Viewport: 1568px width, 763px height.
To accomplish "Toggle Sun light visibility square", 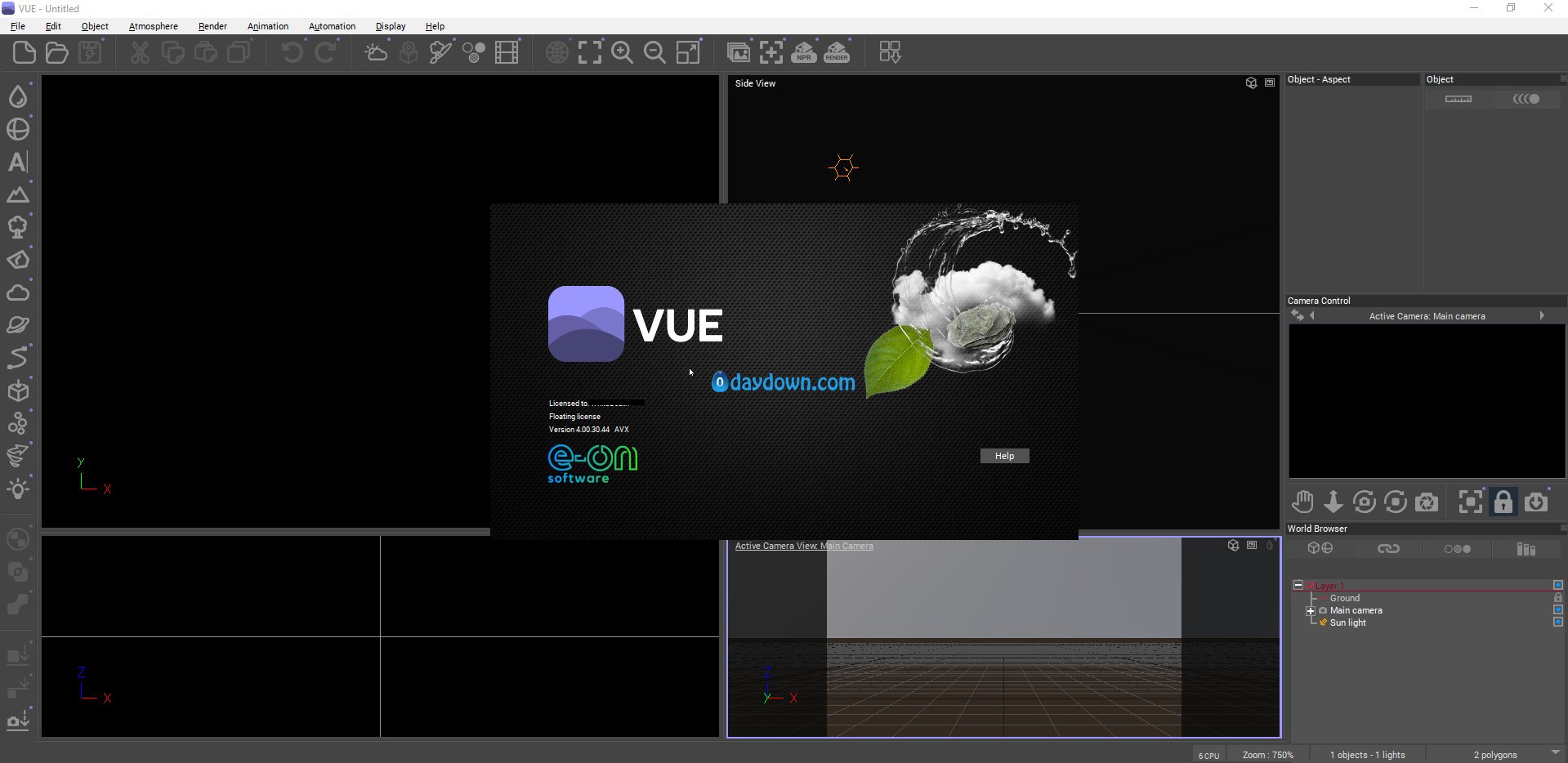I will click(1558, 622).
